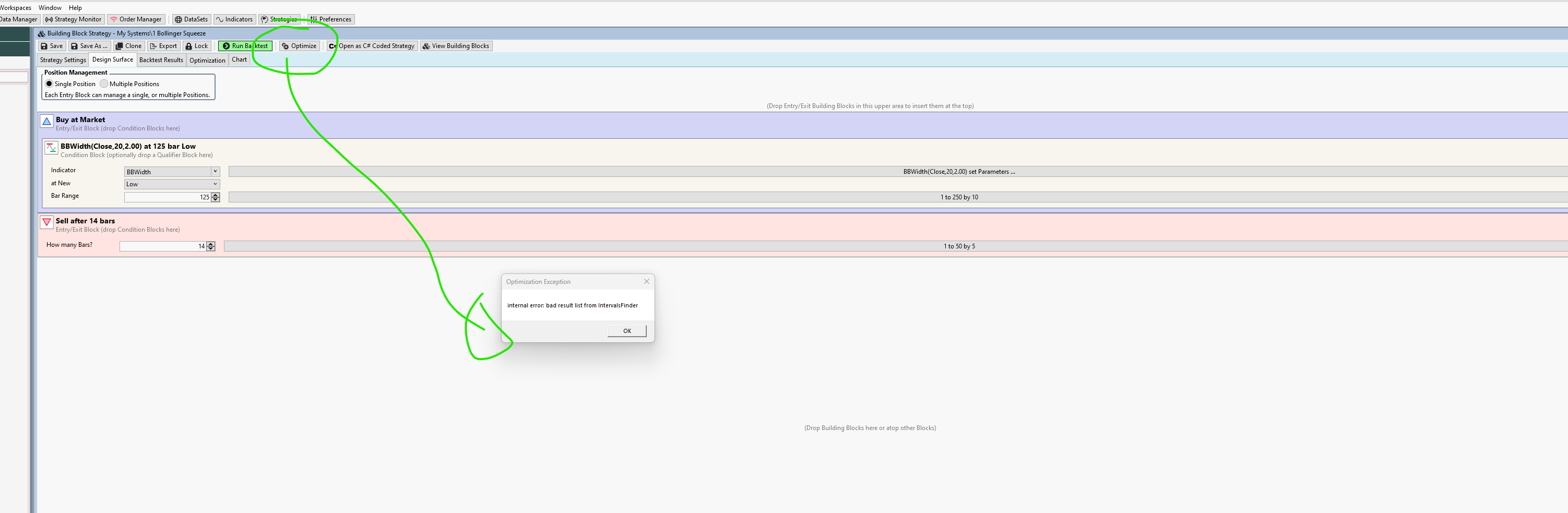Open the Help menu
This screenshot has height=513, width=1568.
(x=75, y=8)
